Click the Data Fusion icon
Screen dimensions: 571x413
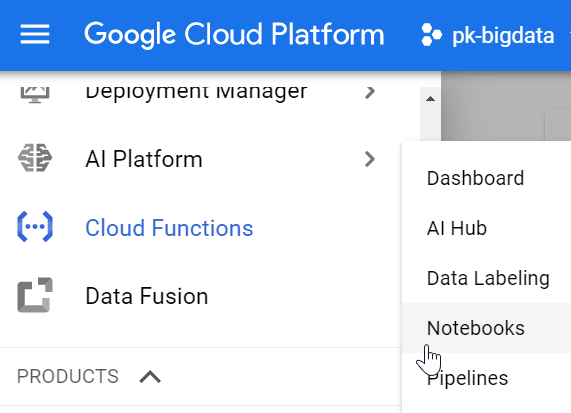click(35, 295)
